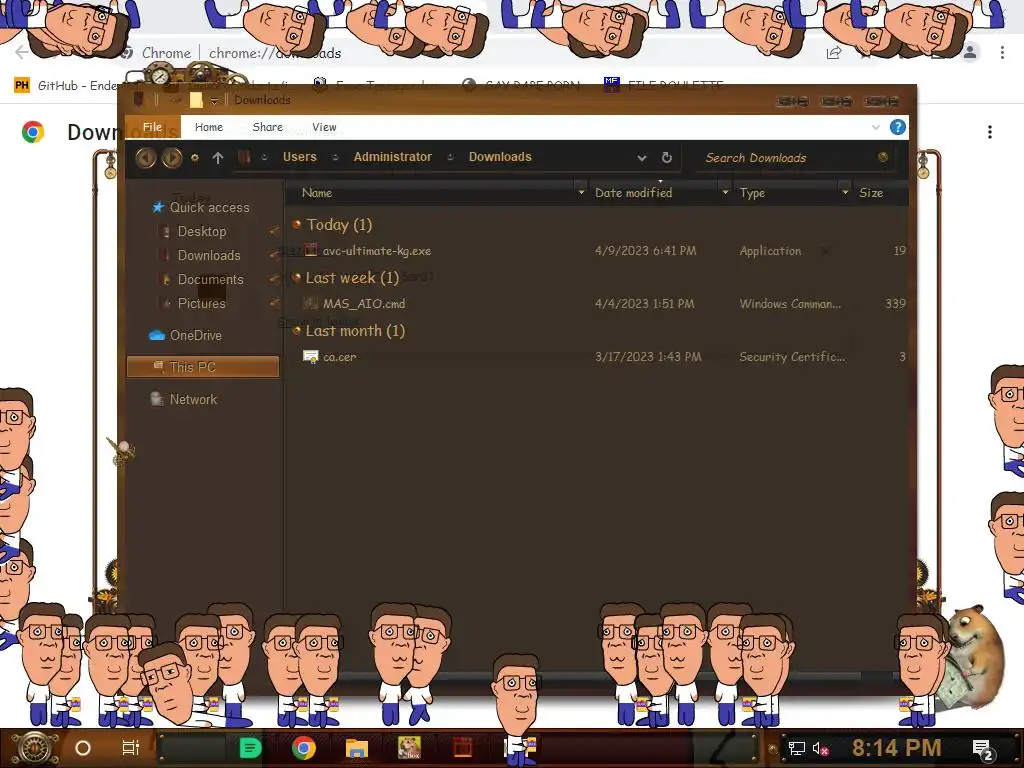Open Pictures in navigation pane
This screenshot has height=768, width=1024.
201,304
